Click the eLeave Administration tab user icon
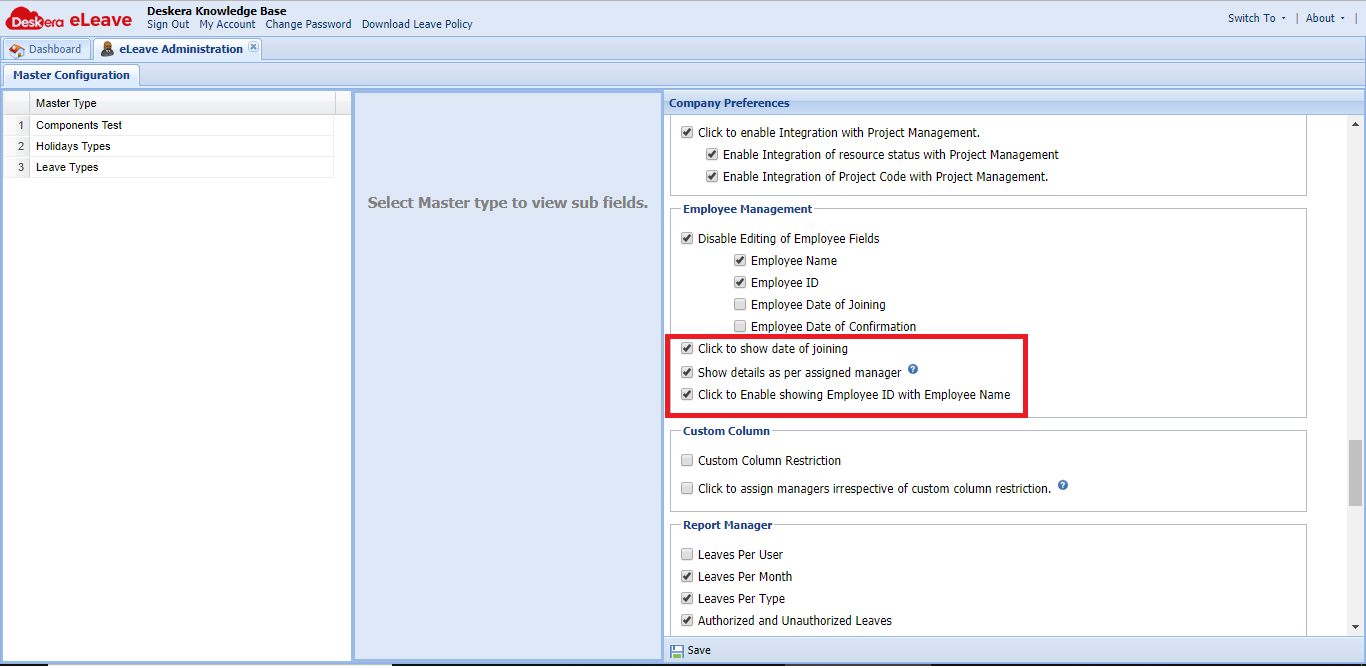1366x668 pixels. (x=107, y=49)
